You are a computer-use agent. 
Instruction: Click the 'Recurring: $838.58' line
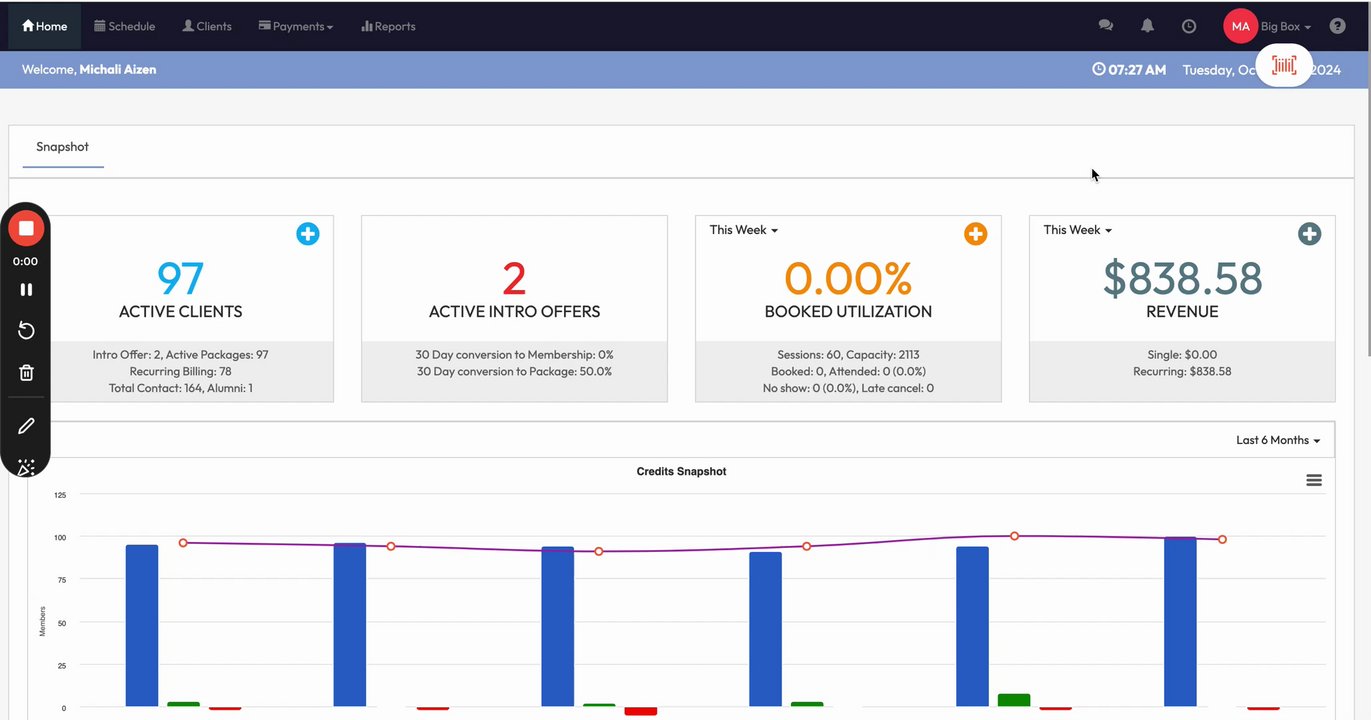(x=1182, y=371)
